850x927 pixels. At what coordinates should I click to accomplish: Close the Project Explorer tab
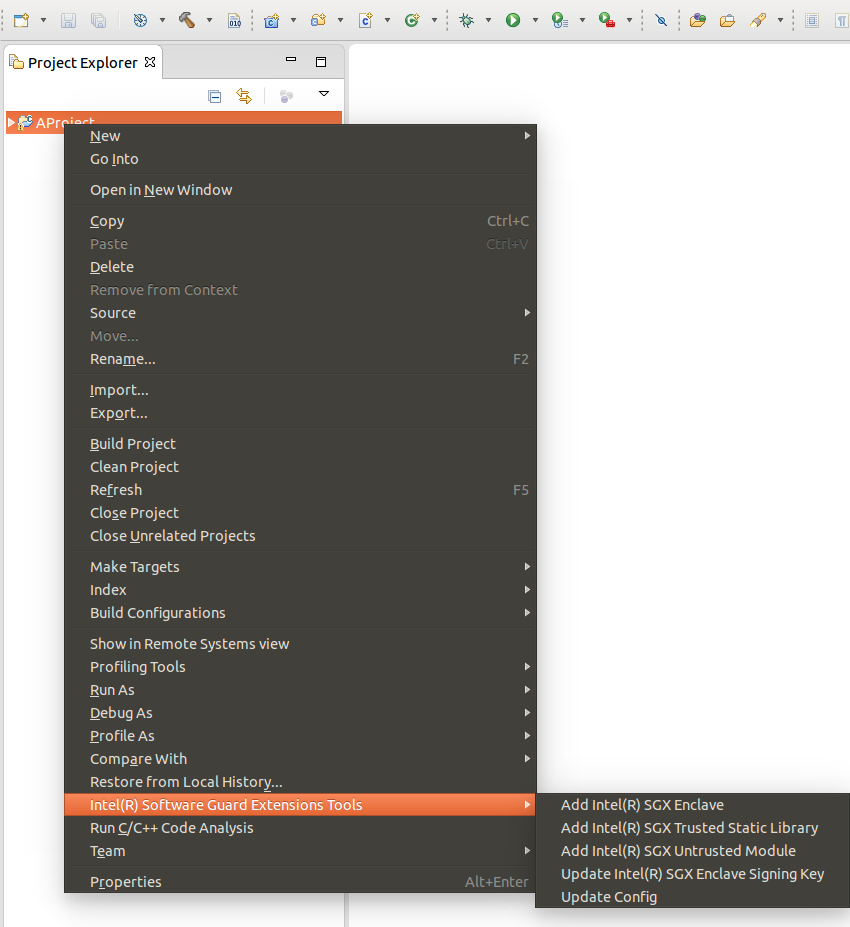tap(151, 62)
